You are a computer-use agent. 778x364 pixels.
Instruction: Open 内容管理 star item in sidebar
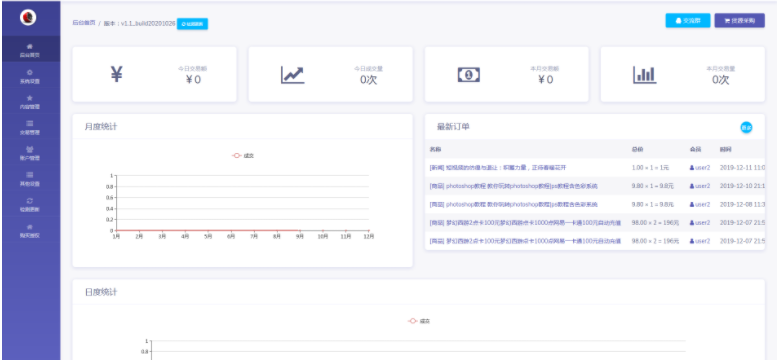coord(30,102)
